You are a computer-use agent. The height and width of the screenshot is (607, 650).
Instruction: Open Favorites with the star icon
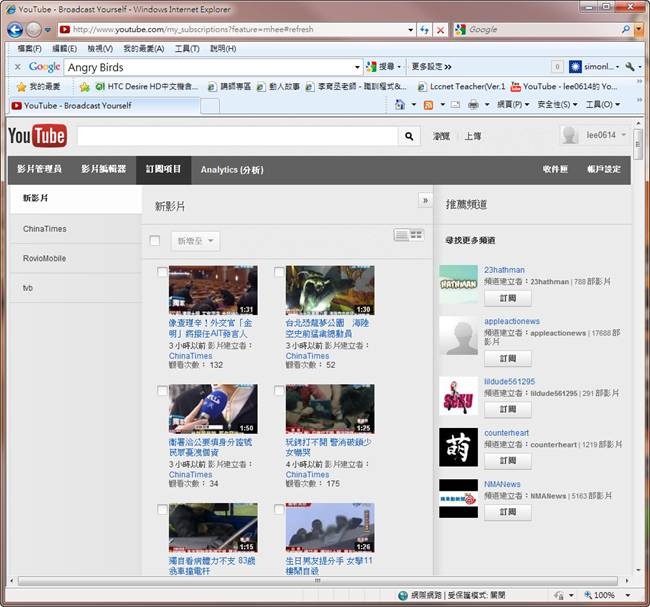[21, 87]
